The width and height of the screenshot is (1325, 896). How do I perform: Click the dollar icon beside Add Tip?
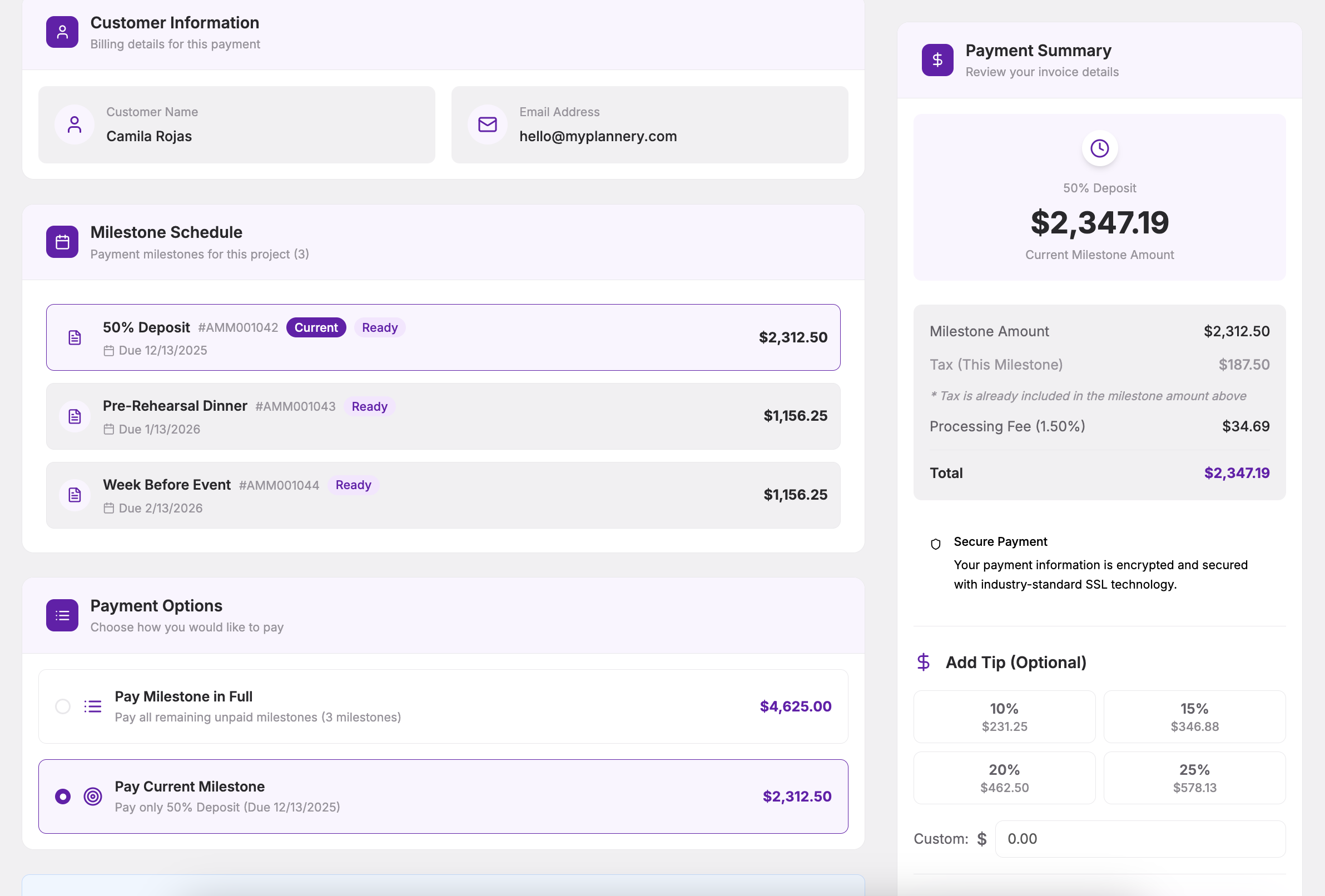[x=923, y=663]
